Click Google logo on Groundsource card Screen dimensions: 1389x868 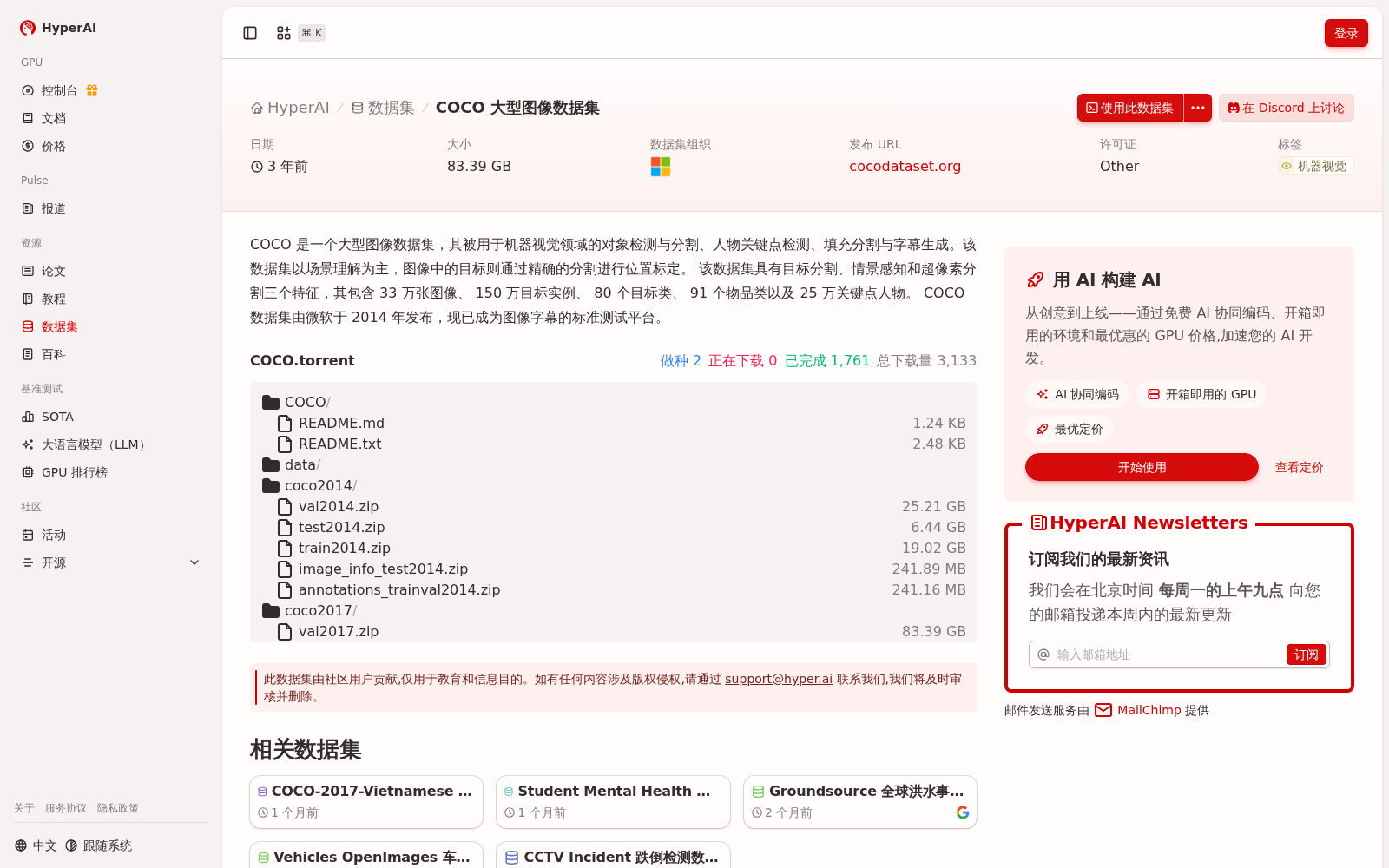[963, 812]
